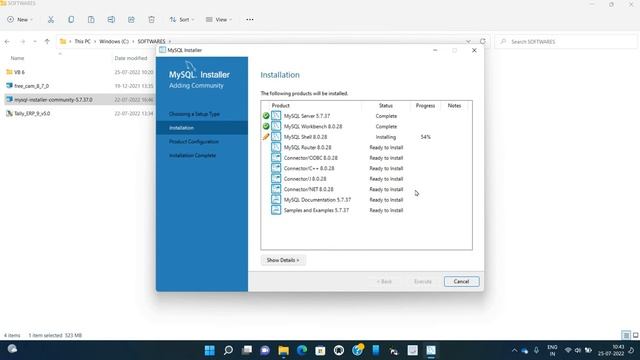
Task: Open the Windows Start menu
Action: pyautogui.click(x=210, y=350)
